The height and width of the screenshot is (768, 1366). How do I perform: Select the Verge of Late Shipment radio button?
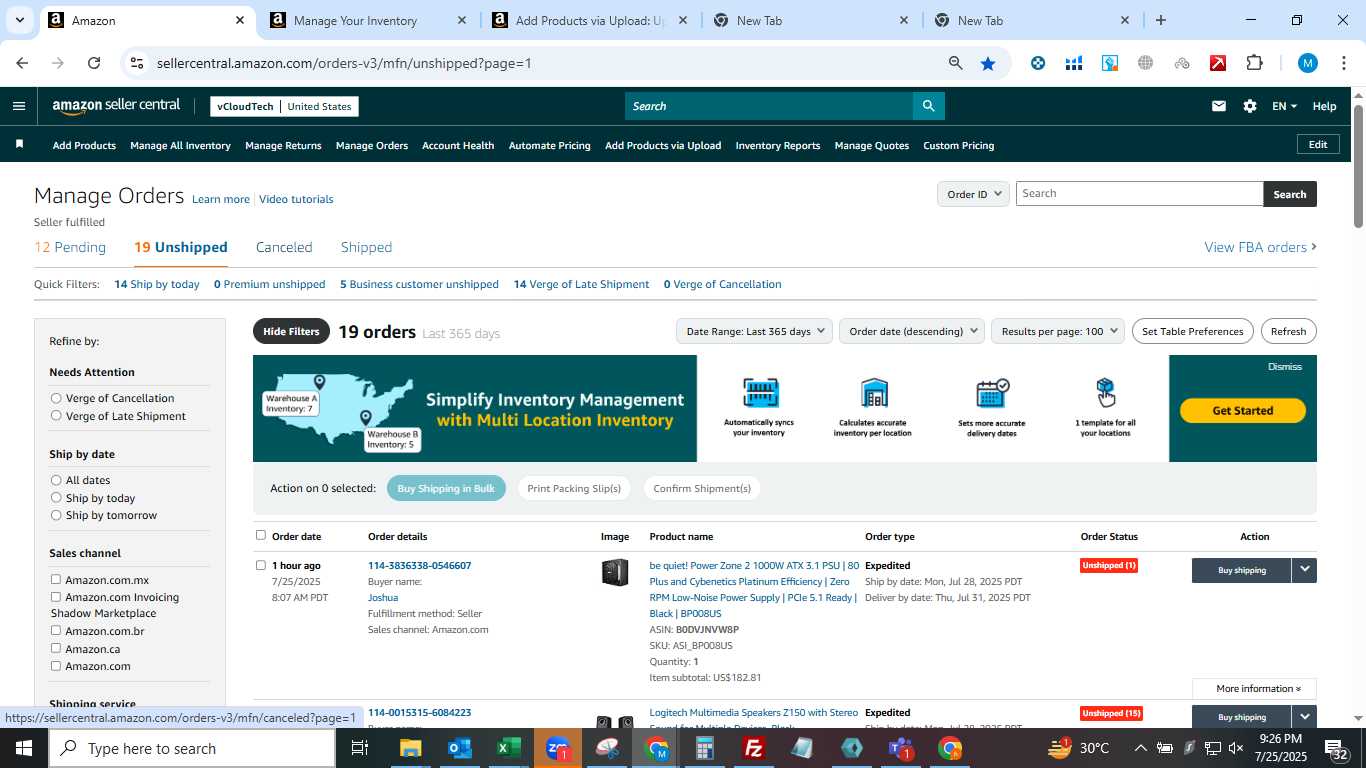click(56, 416)
